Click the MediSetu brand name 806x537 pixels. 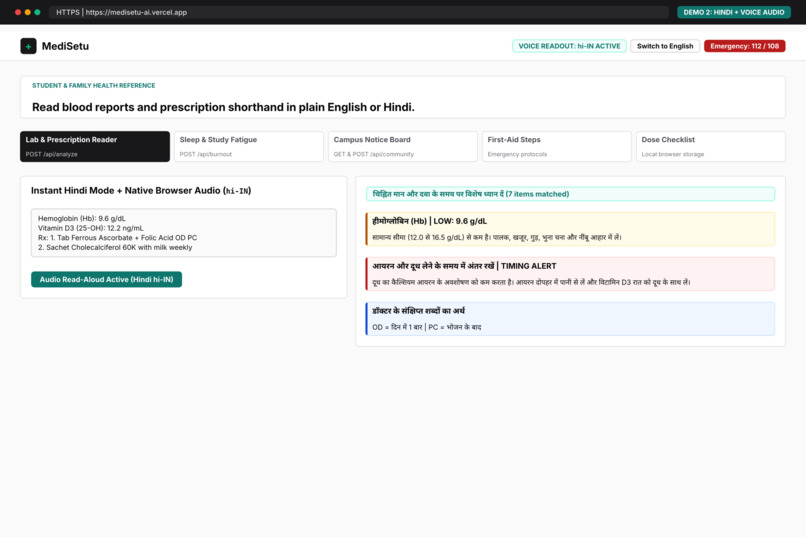click(x=65, y=46)
